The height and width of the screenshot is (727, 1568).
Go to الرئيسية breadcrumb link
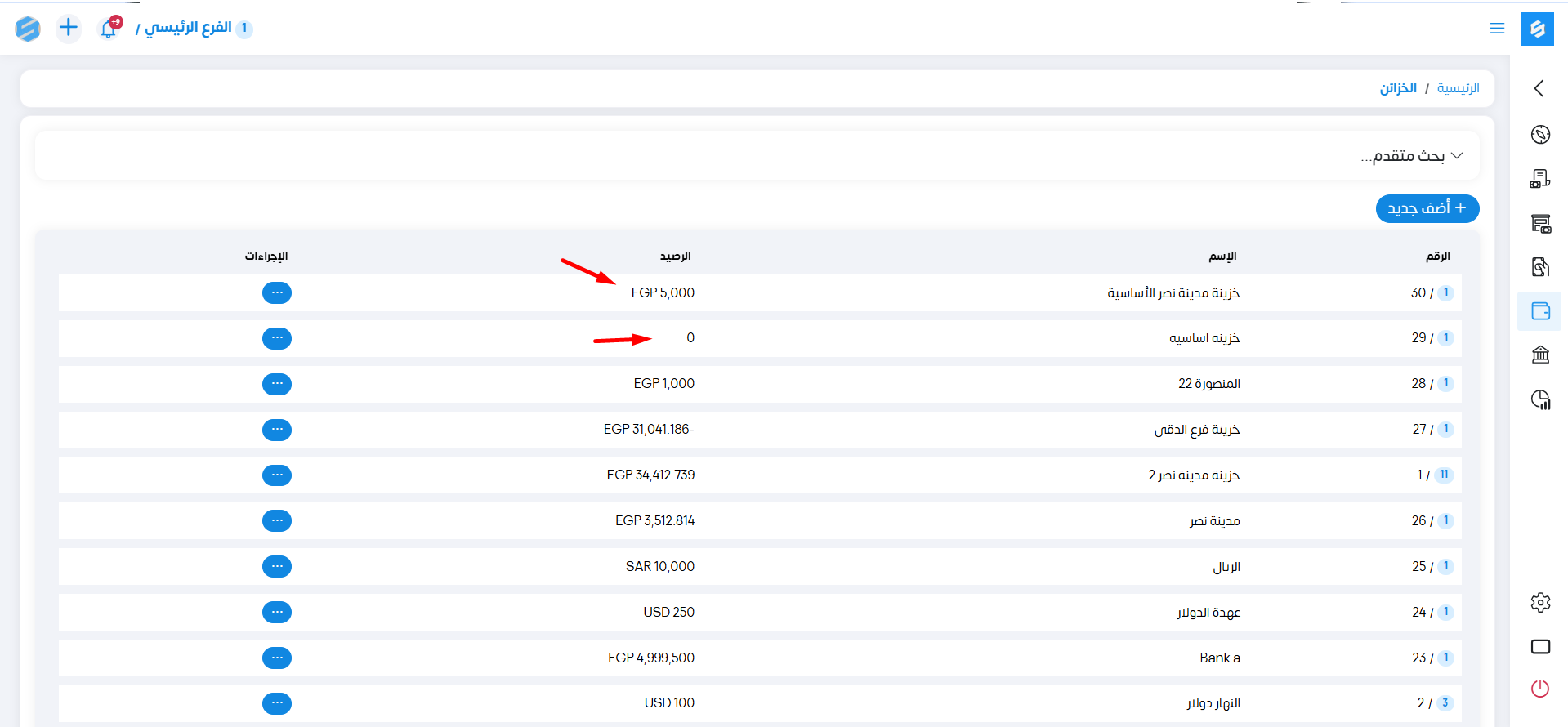pyautogui.click(x=1458, y=88)
